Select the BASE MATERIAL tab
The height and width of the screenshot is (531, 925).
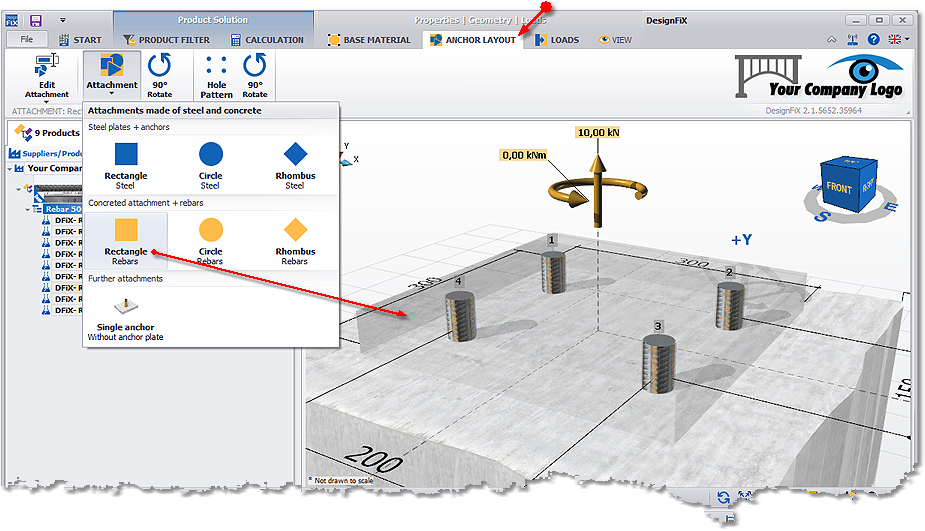[369, 40]
